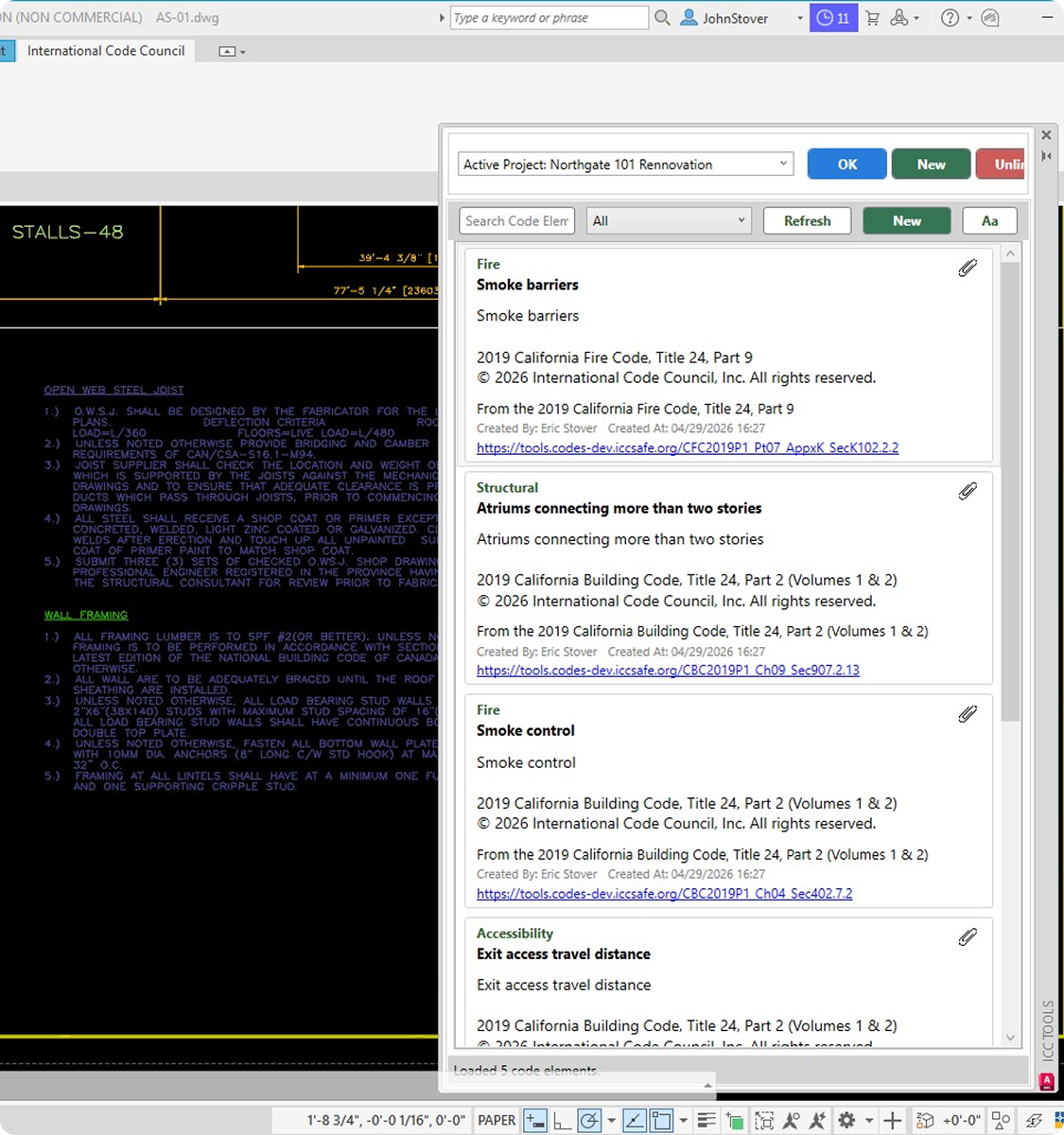Open the workspace switching gear icon

point(846,1121)
